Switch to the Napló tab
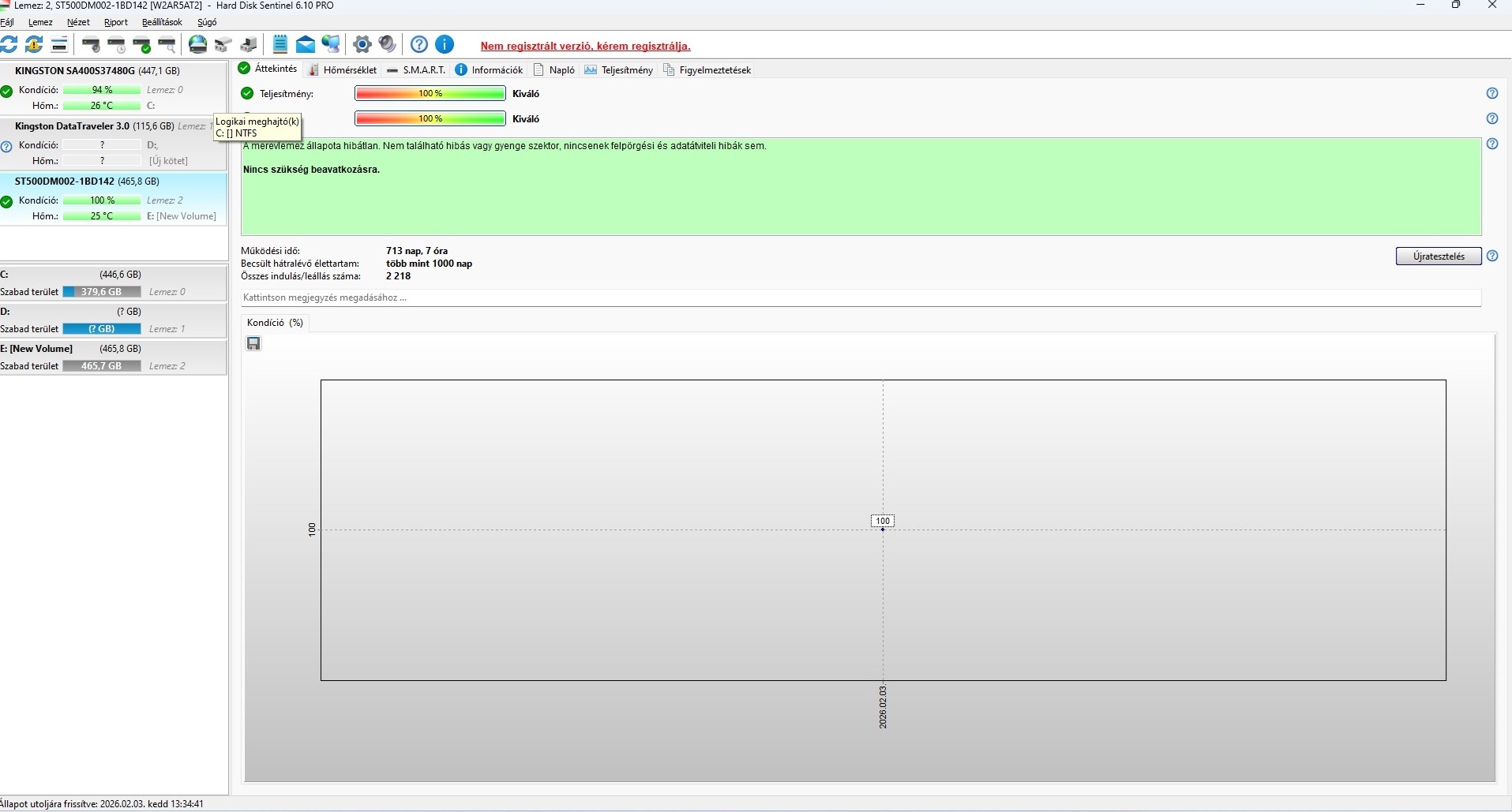 click(554, 69)
